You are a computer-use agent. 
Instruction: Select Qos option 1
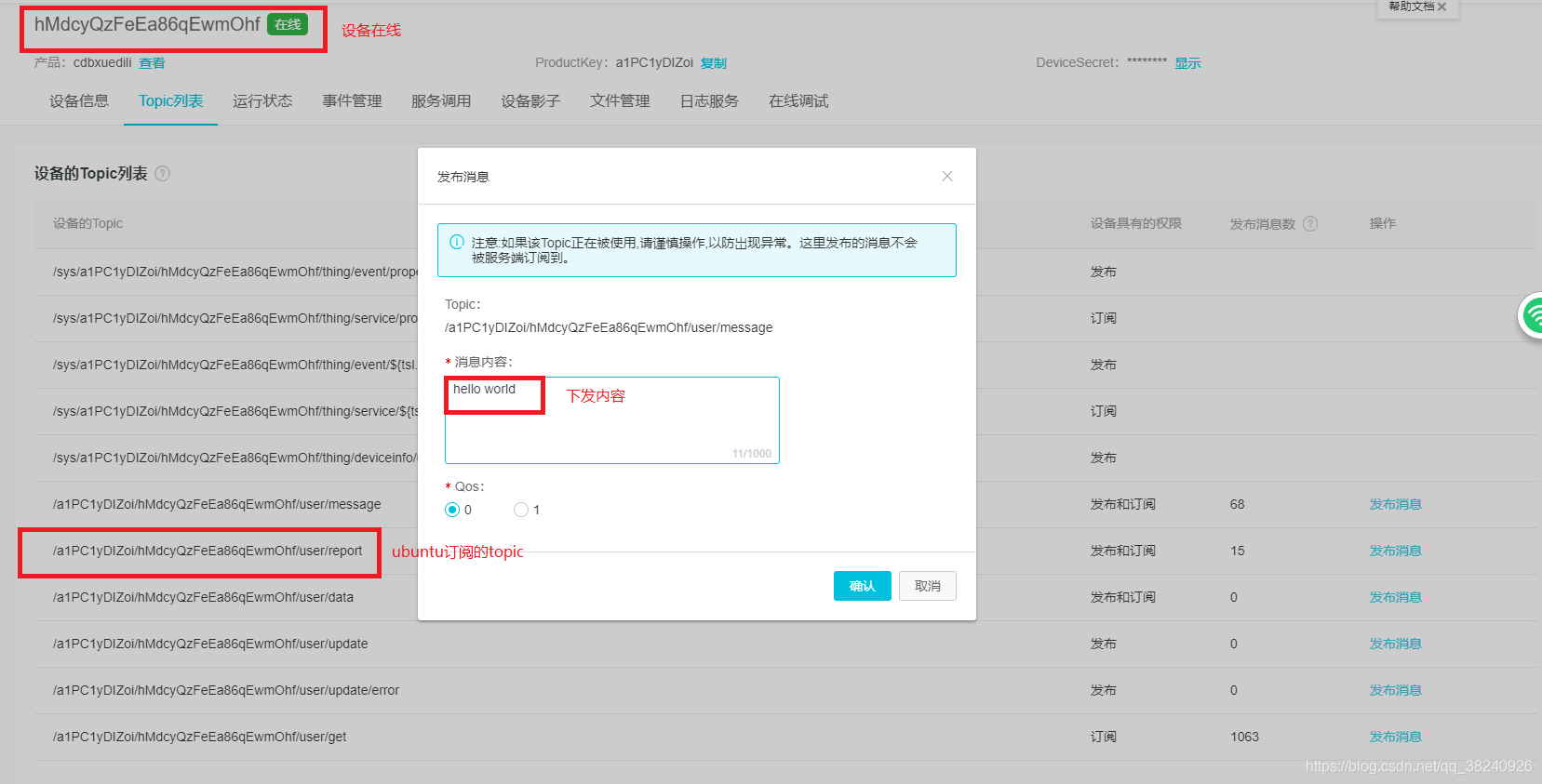[x=521, y=510]
